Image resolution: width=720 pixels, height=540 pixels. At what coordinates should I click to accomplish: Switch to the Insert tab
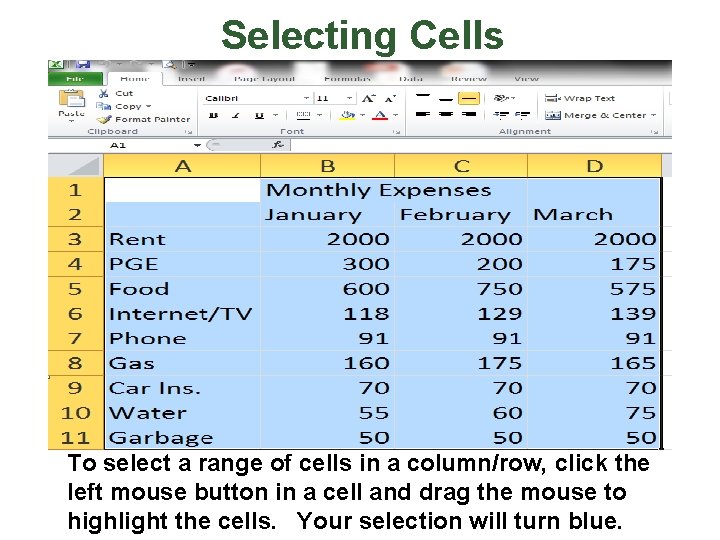pos(191,79)
